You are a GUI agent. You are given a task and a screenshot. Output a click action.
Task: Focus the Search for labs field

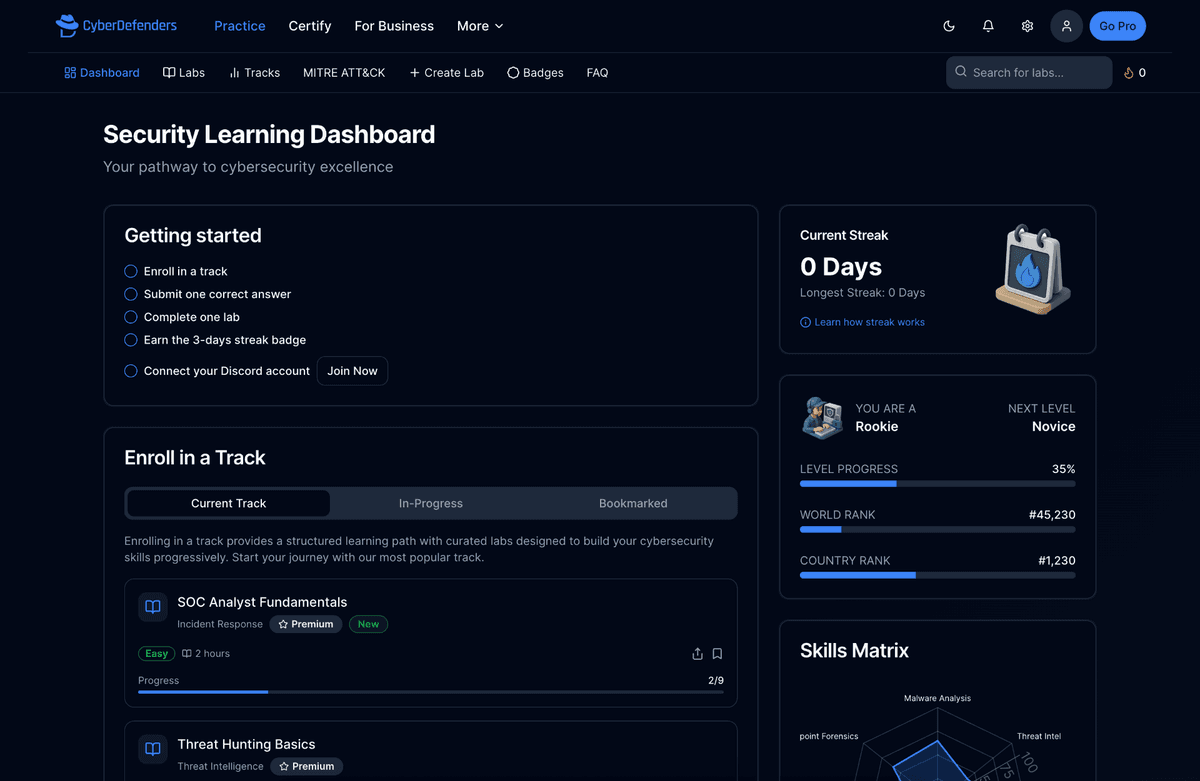(x=1029, y=72)
